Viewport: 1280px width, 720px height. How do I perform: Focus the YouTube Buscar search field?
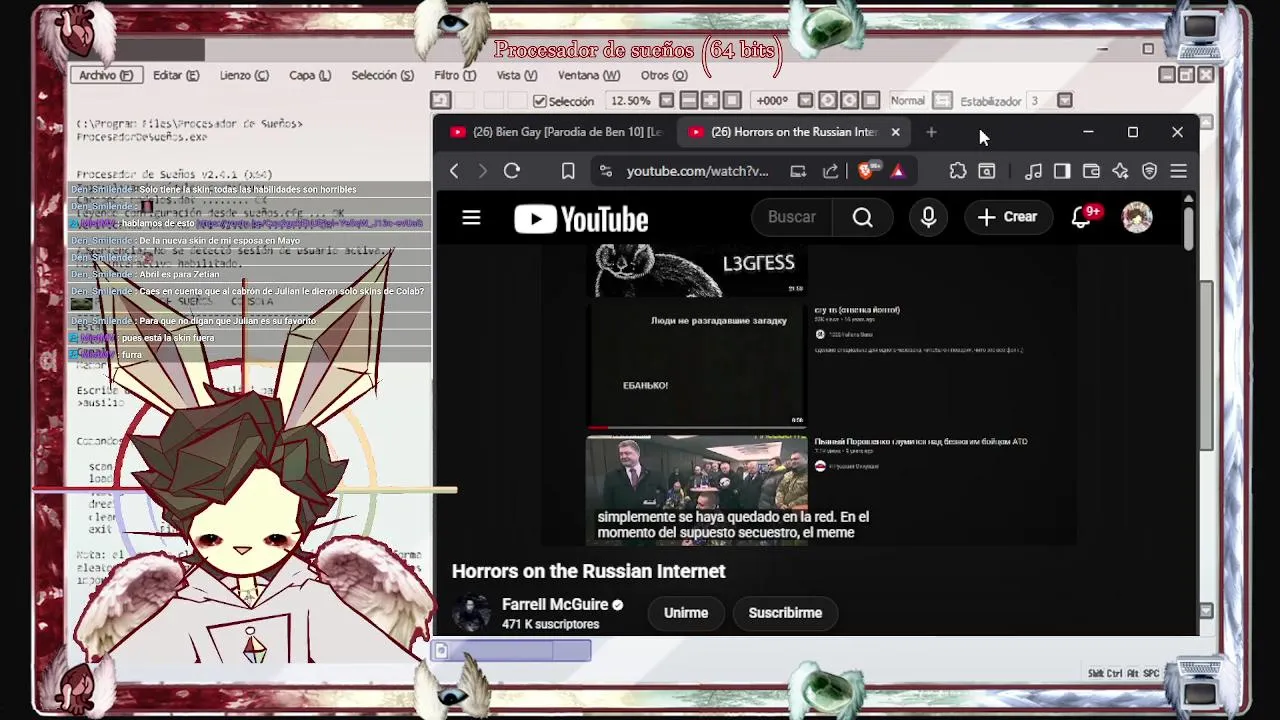tap(792, 217)
